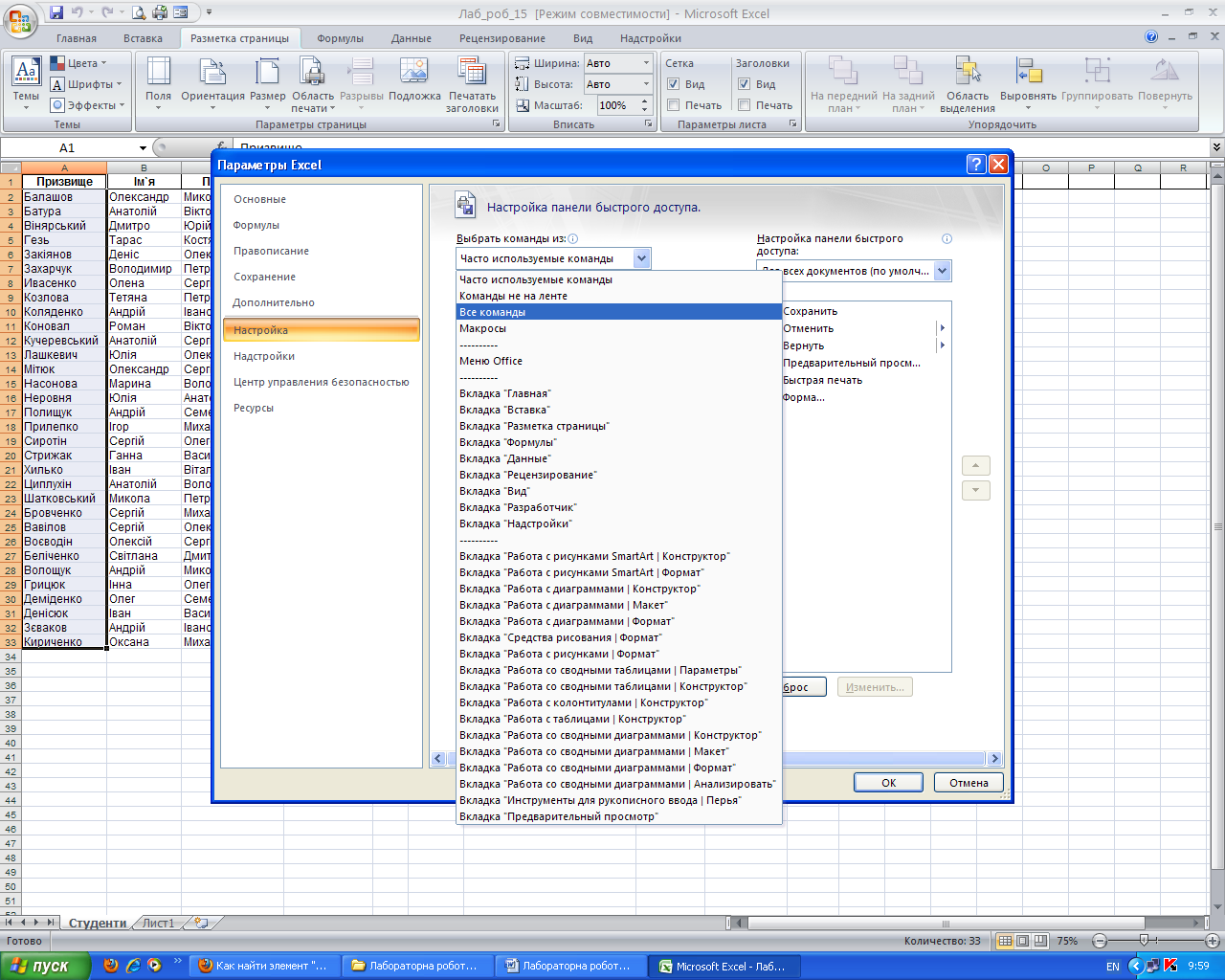Open Customize Quick Access Toolbar arrow
Viewport: 1225px width, 980px height.
(x=210, y=13)
